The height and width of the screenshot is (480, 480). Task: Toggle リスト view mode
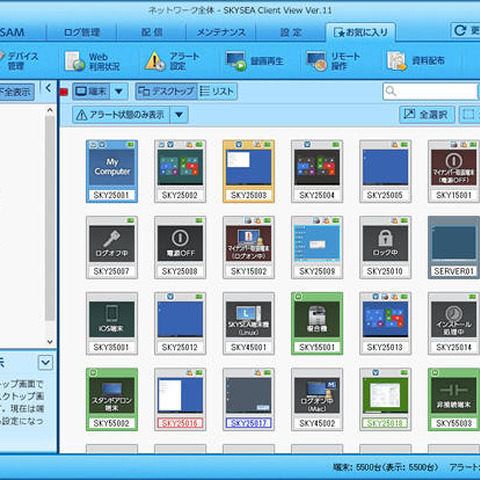coord(218,91)
